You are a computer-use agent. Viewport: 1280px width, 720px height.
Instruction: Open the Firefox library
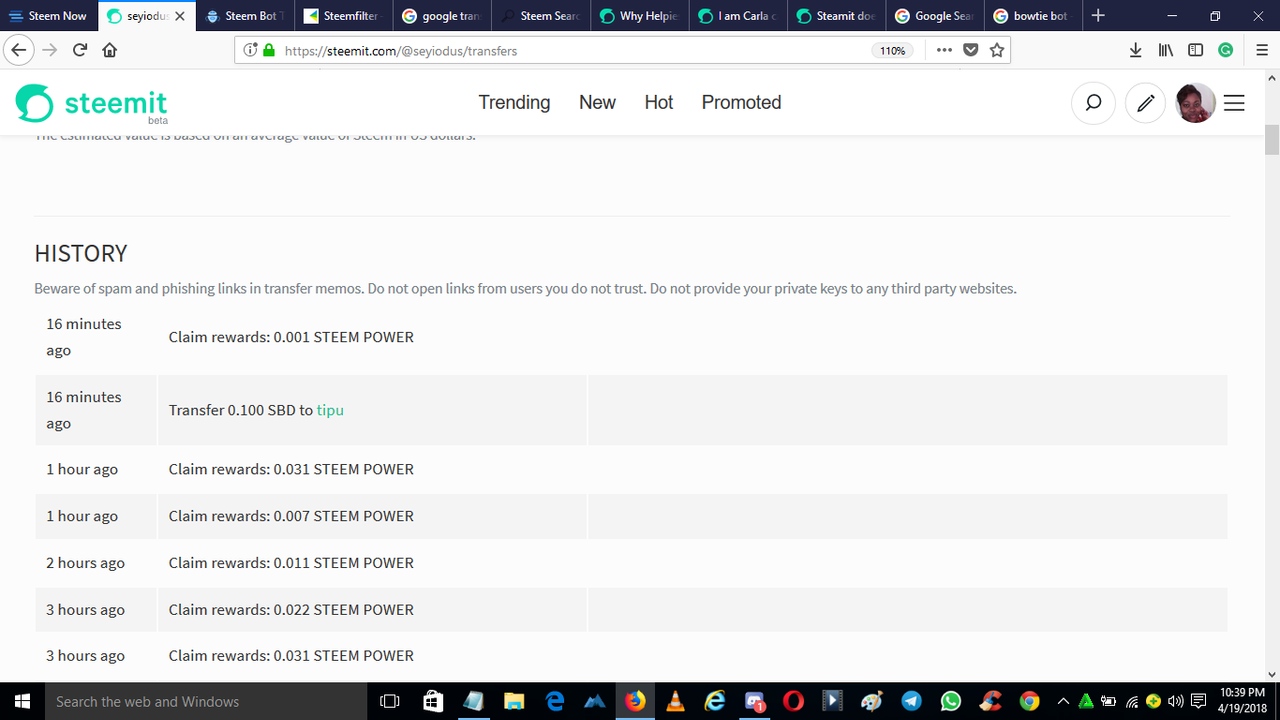1166,50
